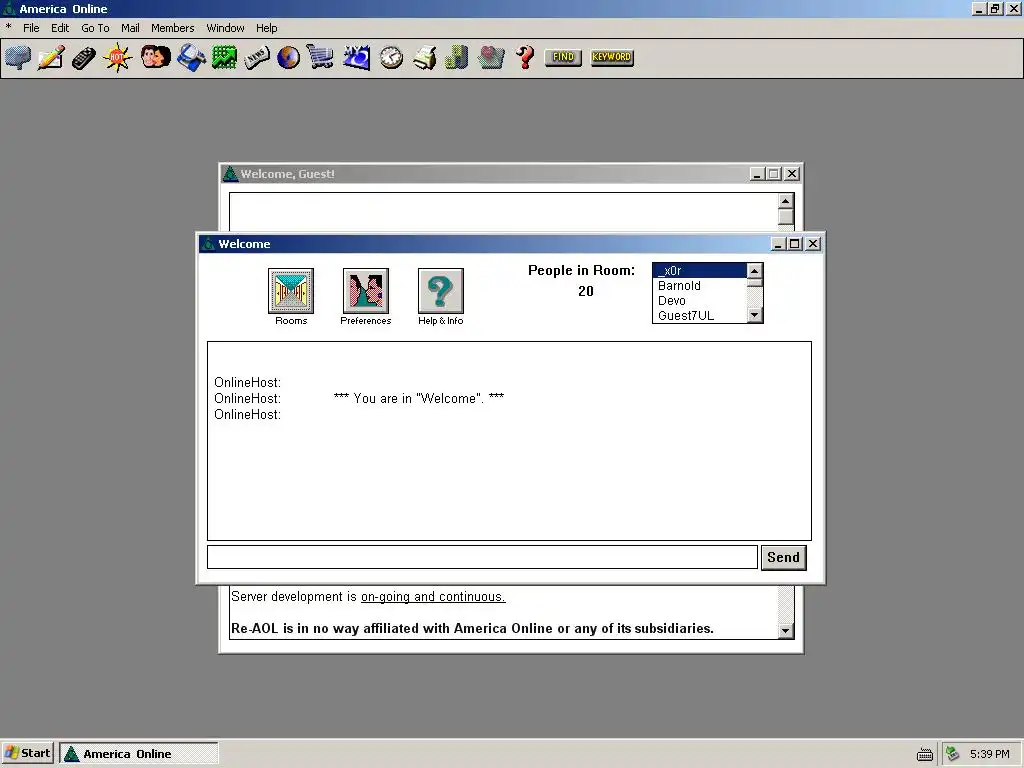The height and width of the screenshot is (768, 1024).
Task: Click the Online Clock icon
Action: [x=391, y=57]
